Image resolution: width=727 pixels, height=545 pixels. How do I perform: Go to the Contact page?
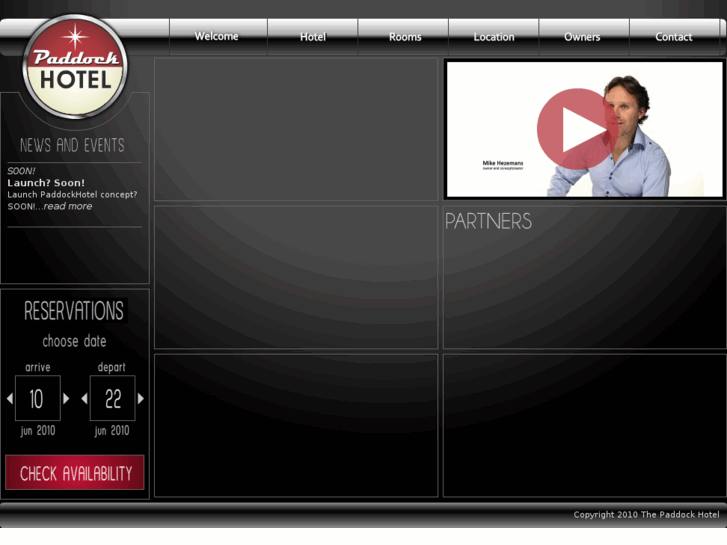tap(674, 37)
